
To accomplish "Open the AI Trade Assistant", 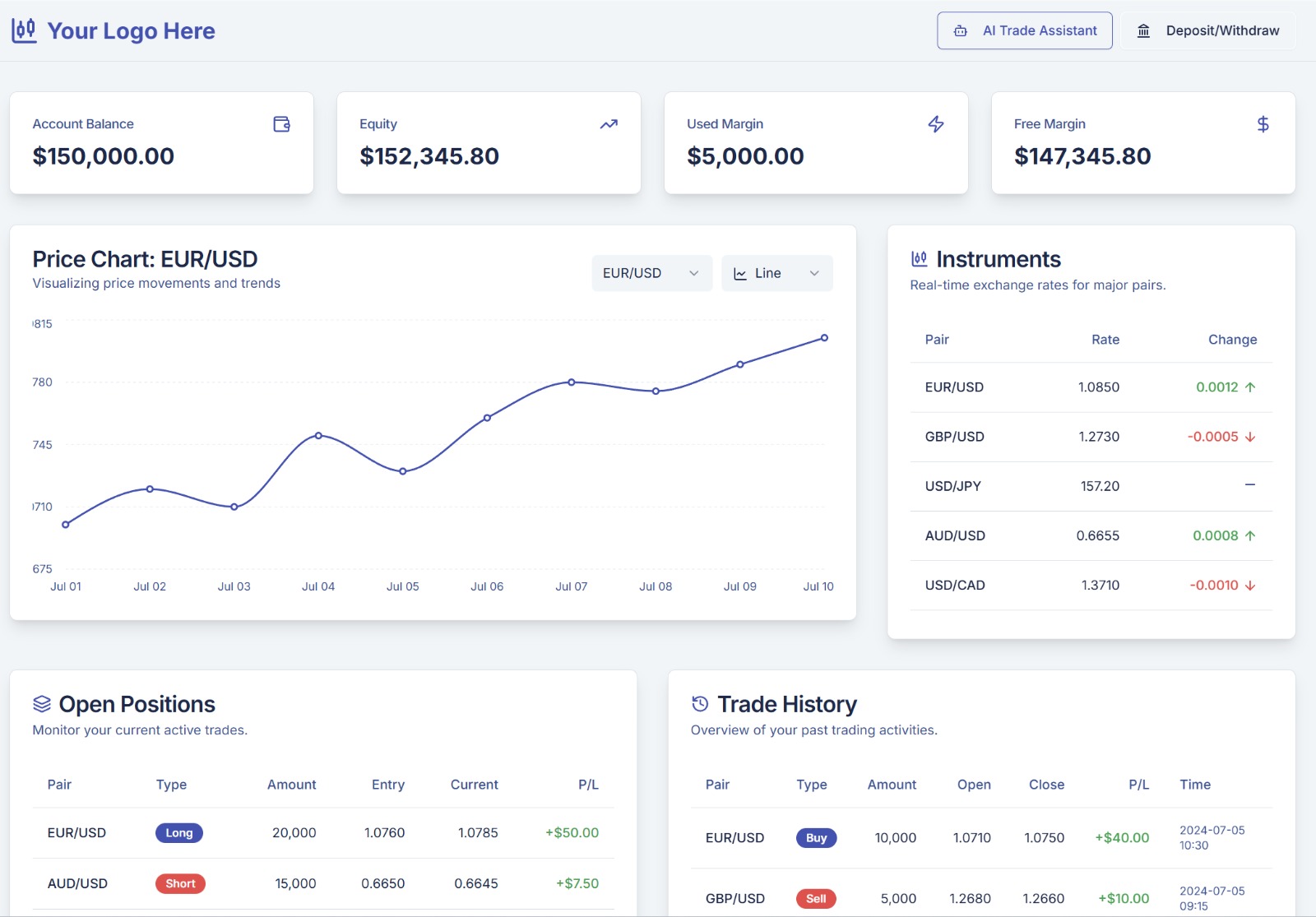I will 1025,30.
